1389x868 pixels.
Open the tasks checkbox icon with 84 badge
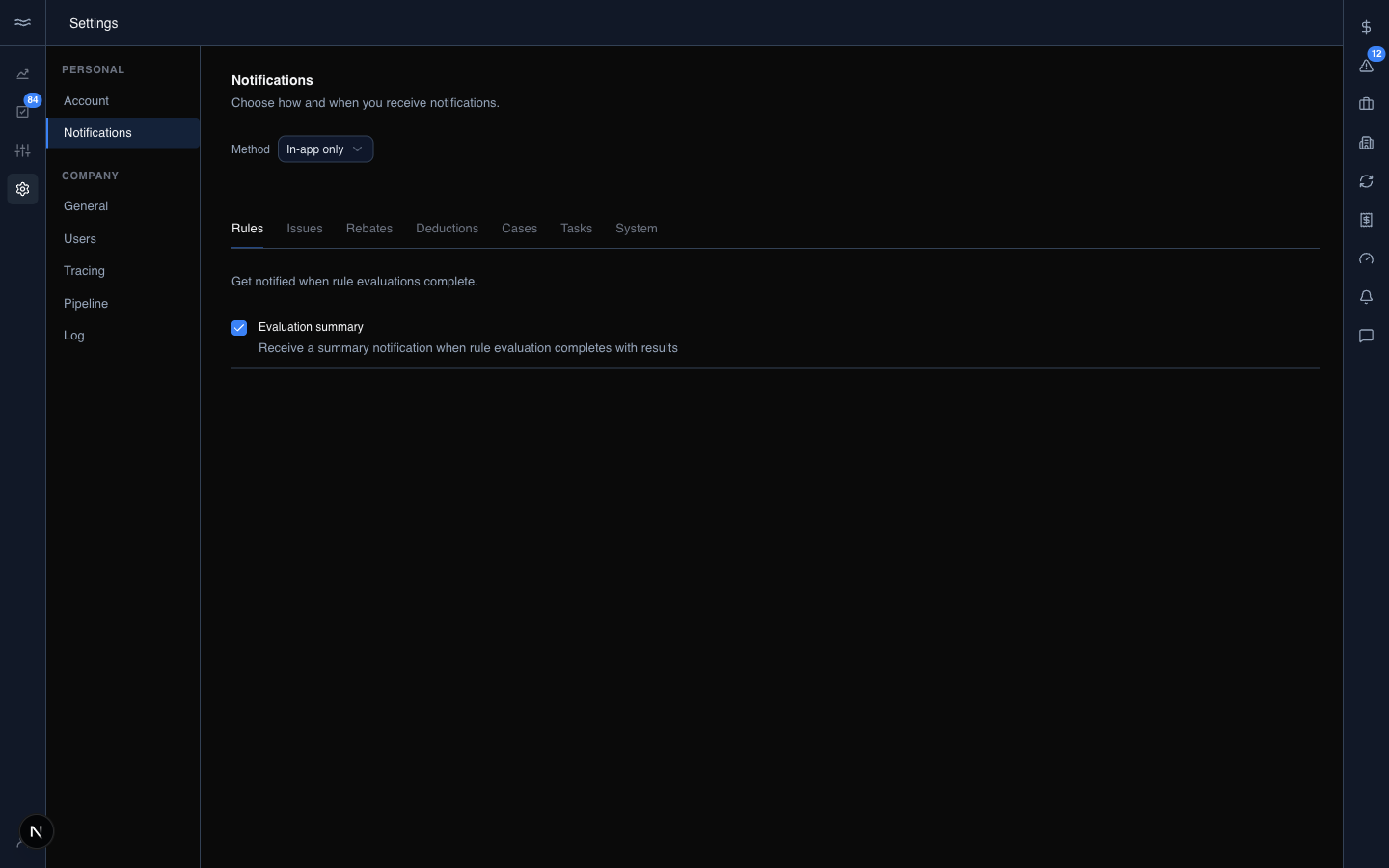coord(22,112)
